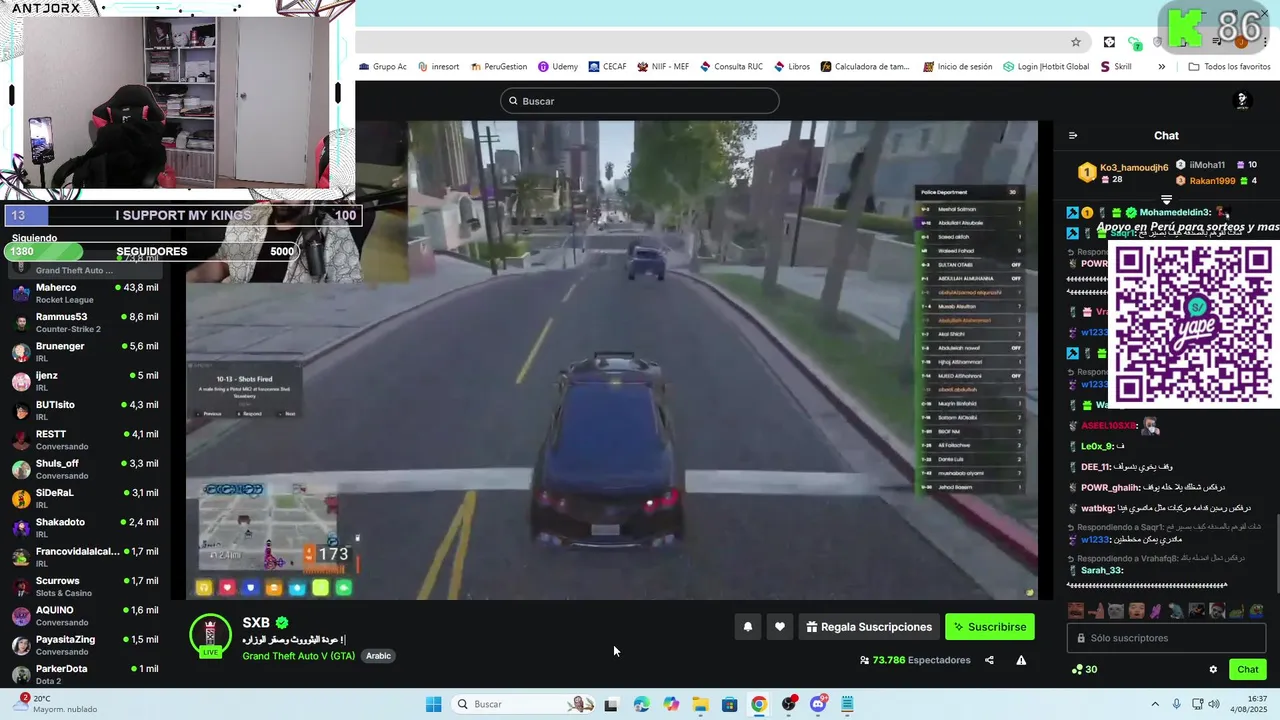Viewport: 1280px width, 720px height.
Task: Click the heart follow icon
Action: pyautogui.click(x=780, y=627)
